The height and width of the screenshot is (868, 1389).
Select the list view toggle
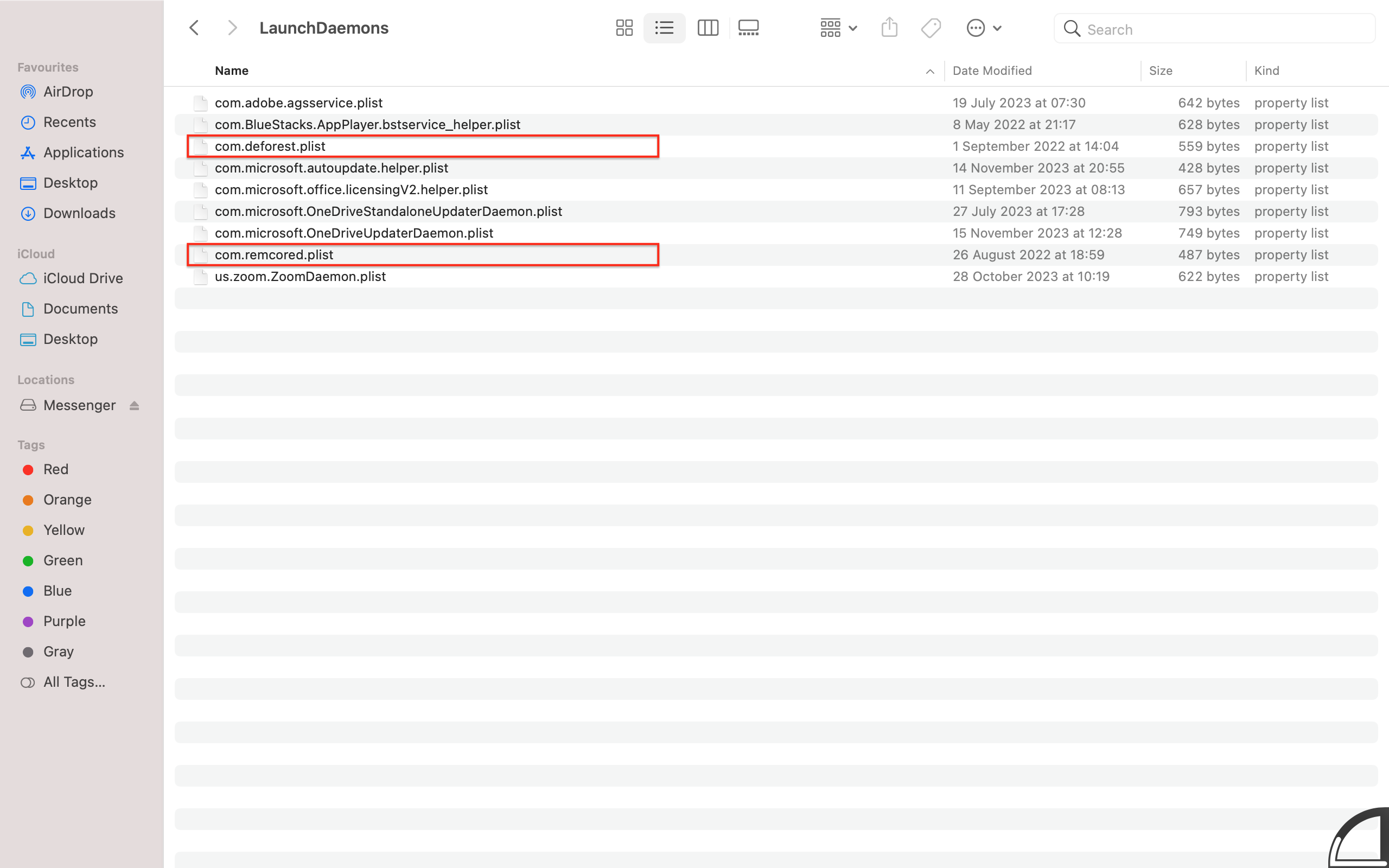[664, 28]
